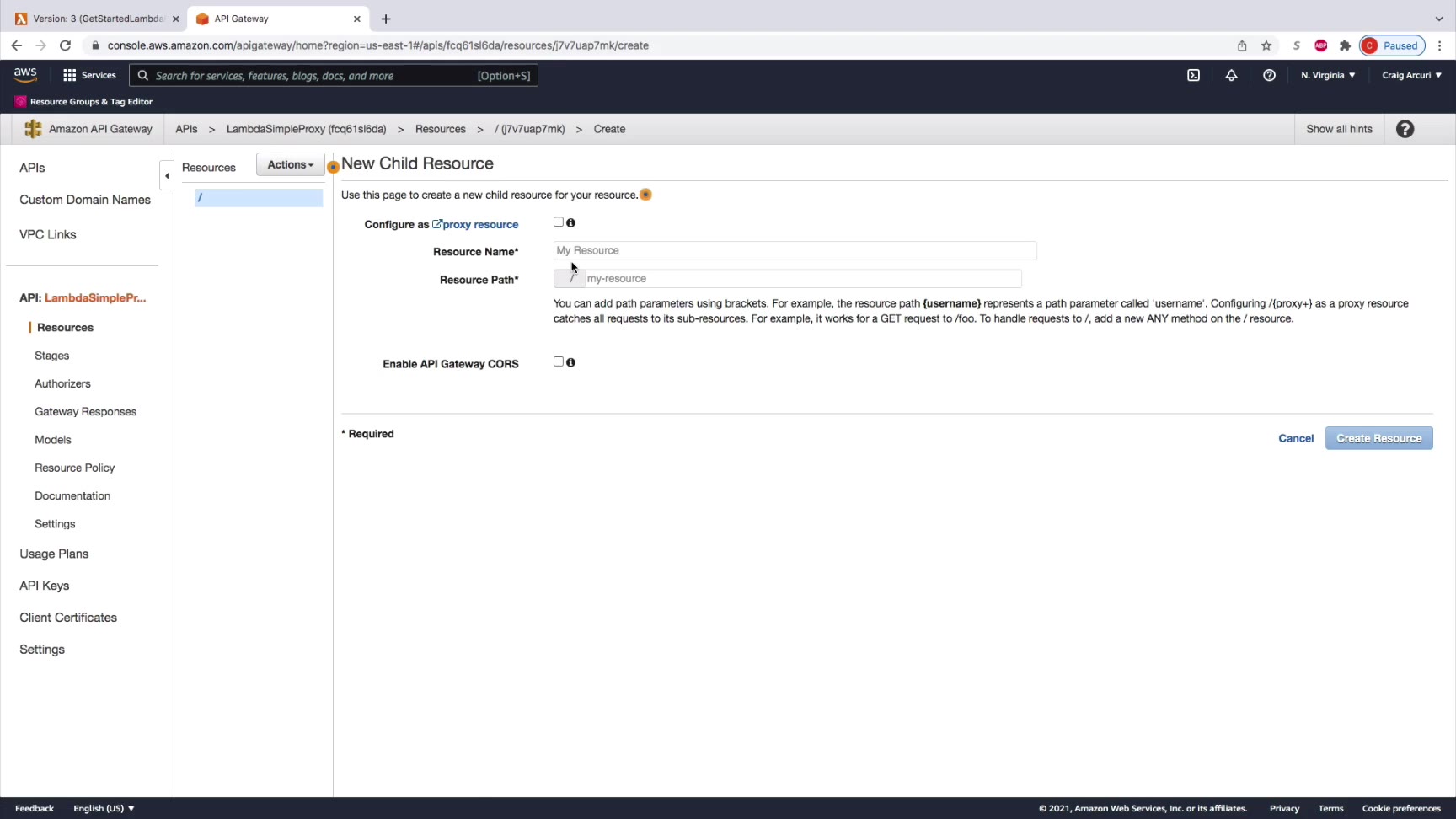This screenshot has width=1456, height=819.
Task: Bookmark this page with the star icon
Action: tap(1266, 45)
